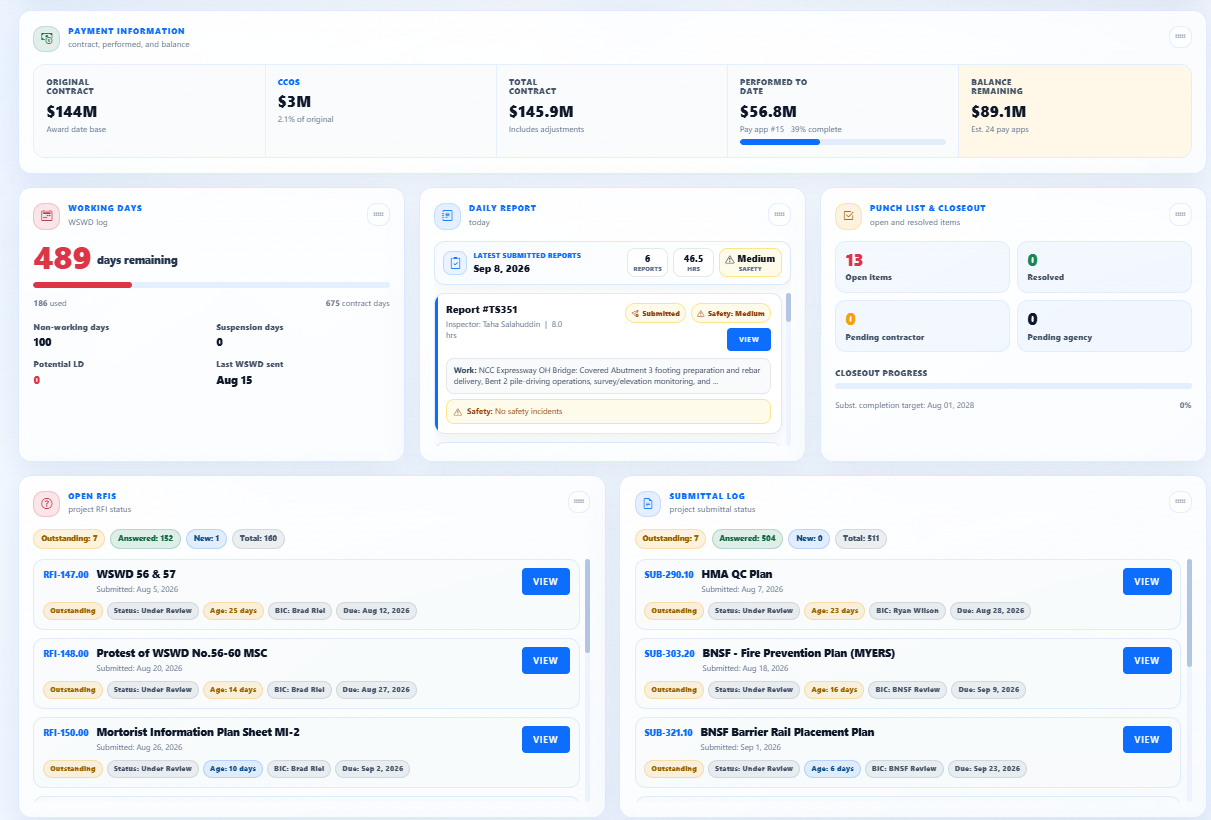View SUB-321.10 BNSF Barrier Rail Placement Plan

coord(1147,739)
